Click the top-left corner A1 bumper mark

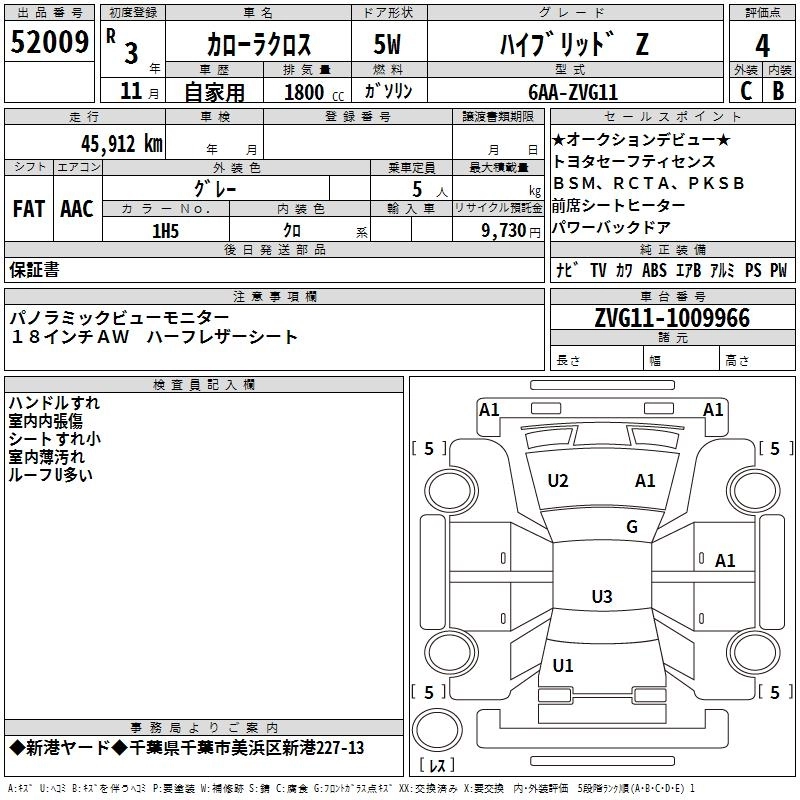click(x=489, y=410)
